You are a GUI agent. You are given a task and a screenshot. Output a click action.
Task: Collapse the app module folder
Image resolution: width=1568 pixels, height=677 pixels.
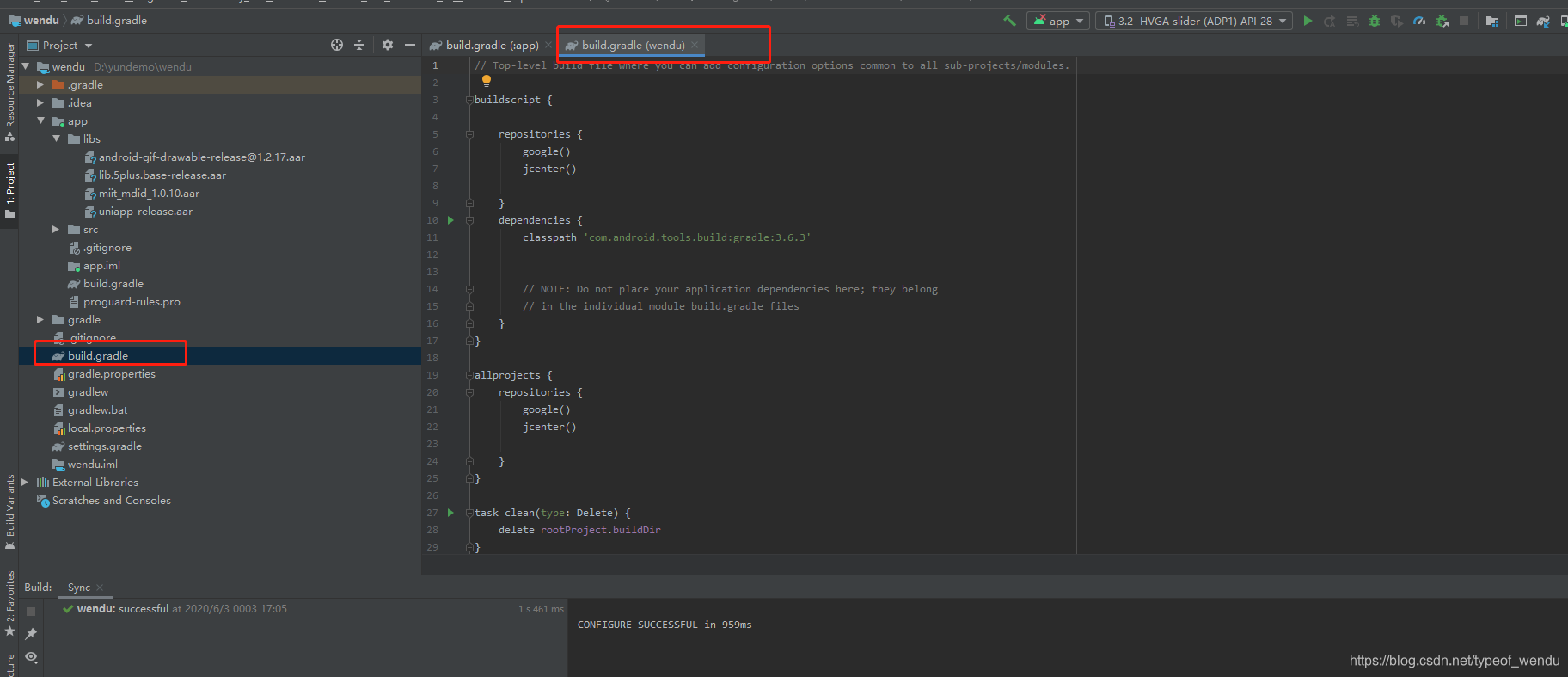pos(40,120)
